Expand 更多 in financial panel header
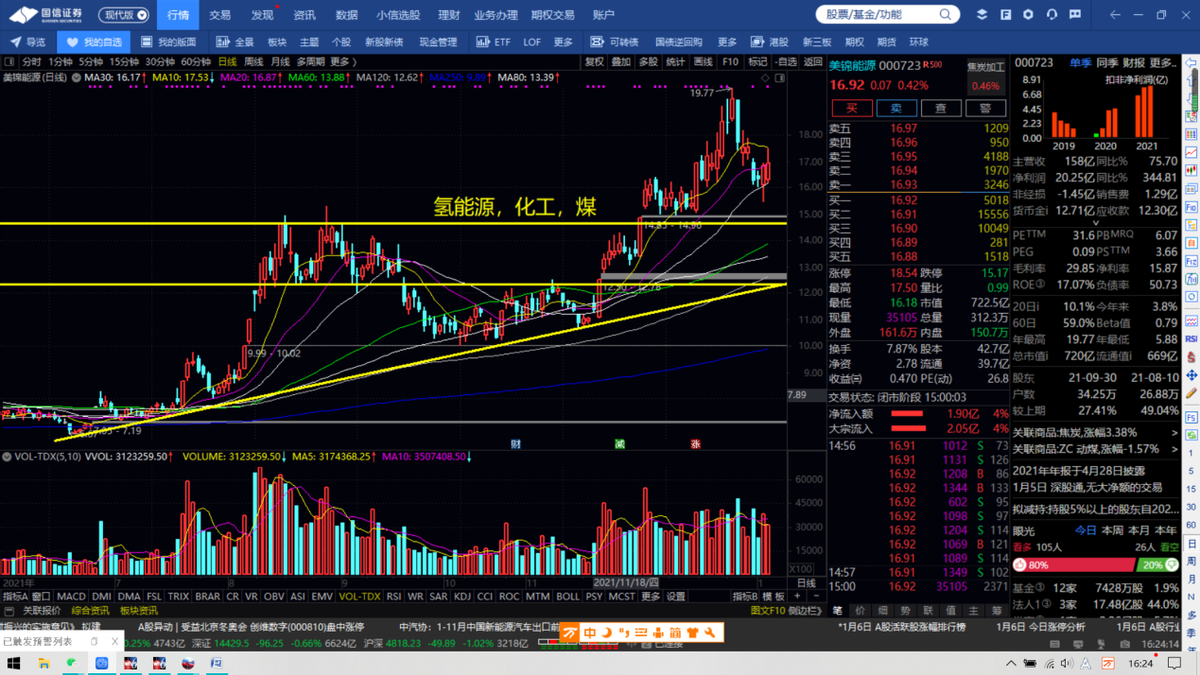The width and height of the screenshot is (1200, 675). point(1165,62)
